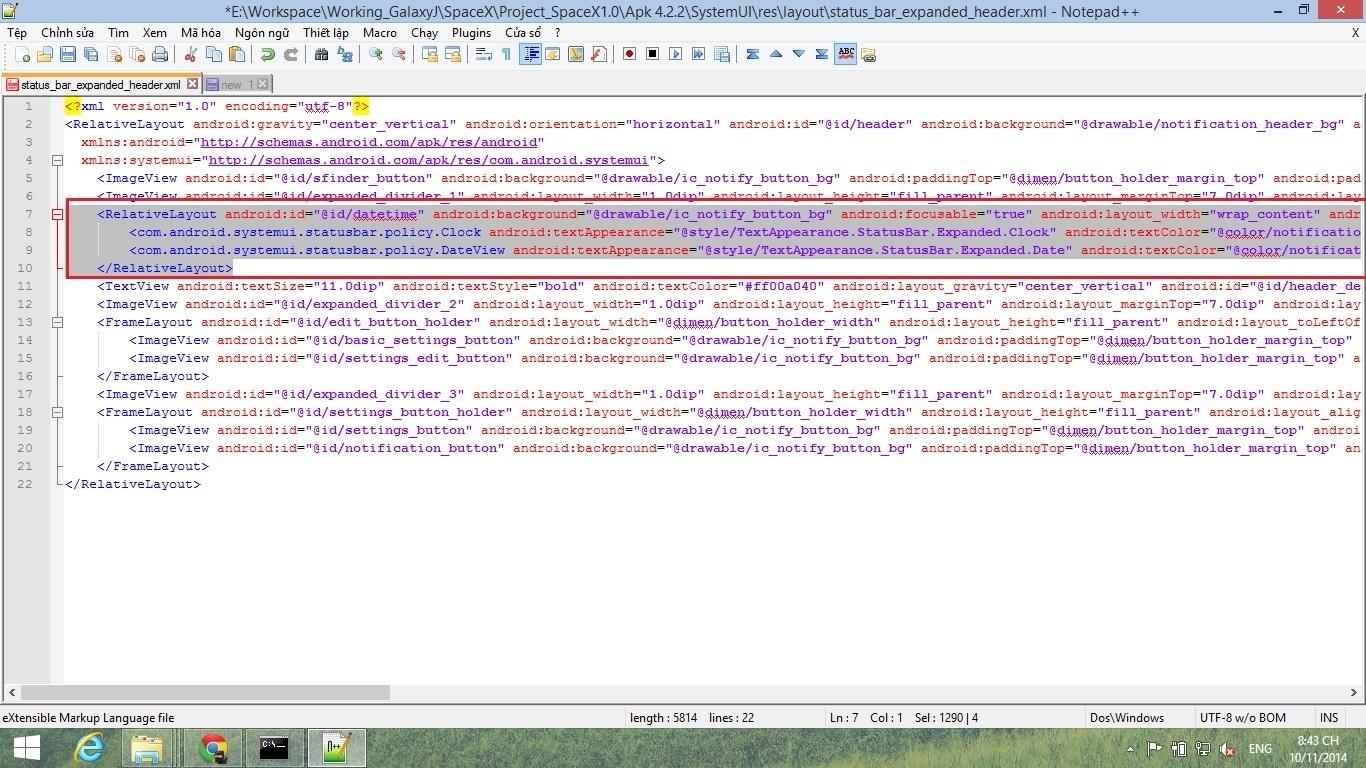Open Google Chrome from the taskbar
The image size is (1366, 768).
pyautogui.click(x=212, y=748)
